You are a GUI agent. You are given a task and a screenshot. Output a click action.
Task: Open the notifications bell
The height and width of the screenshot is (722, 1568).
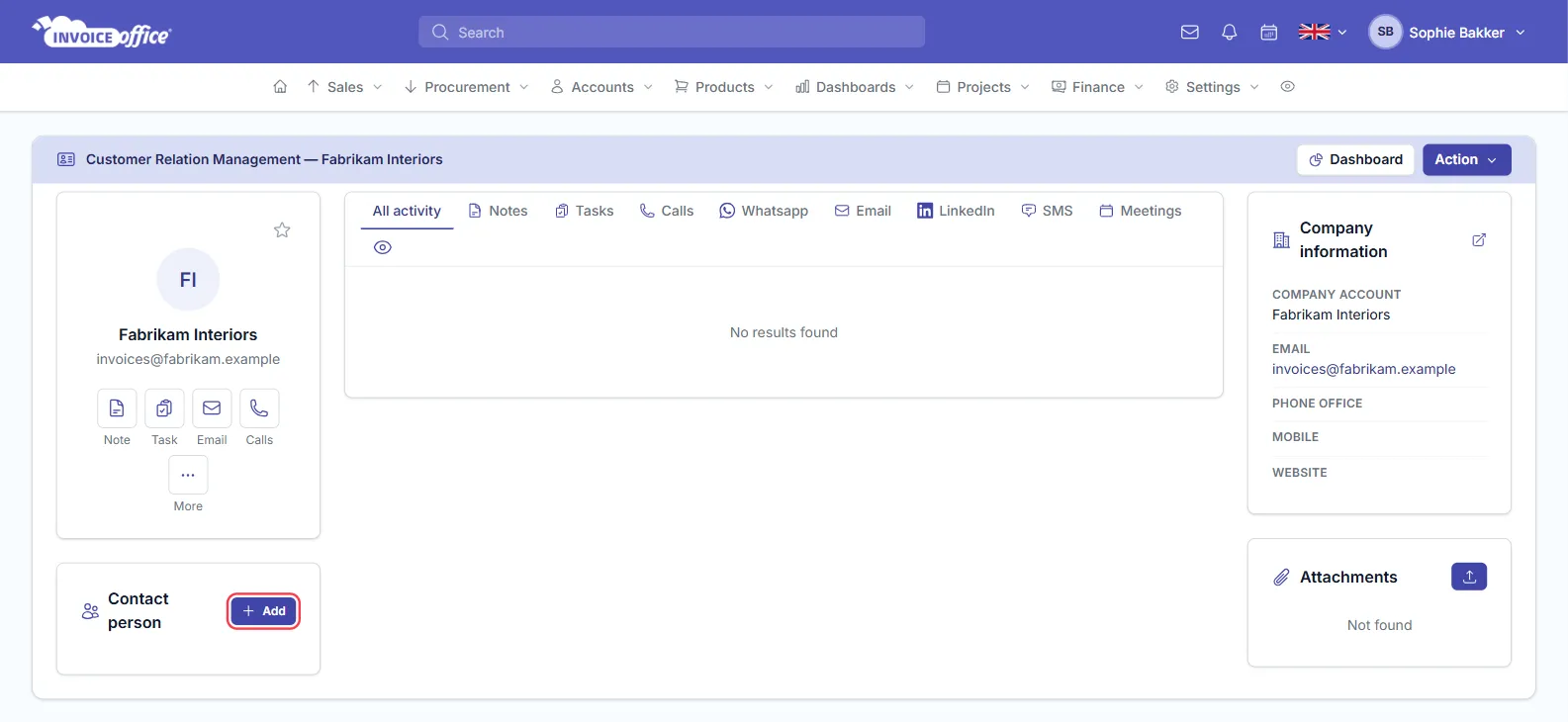coord(1230,32)
